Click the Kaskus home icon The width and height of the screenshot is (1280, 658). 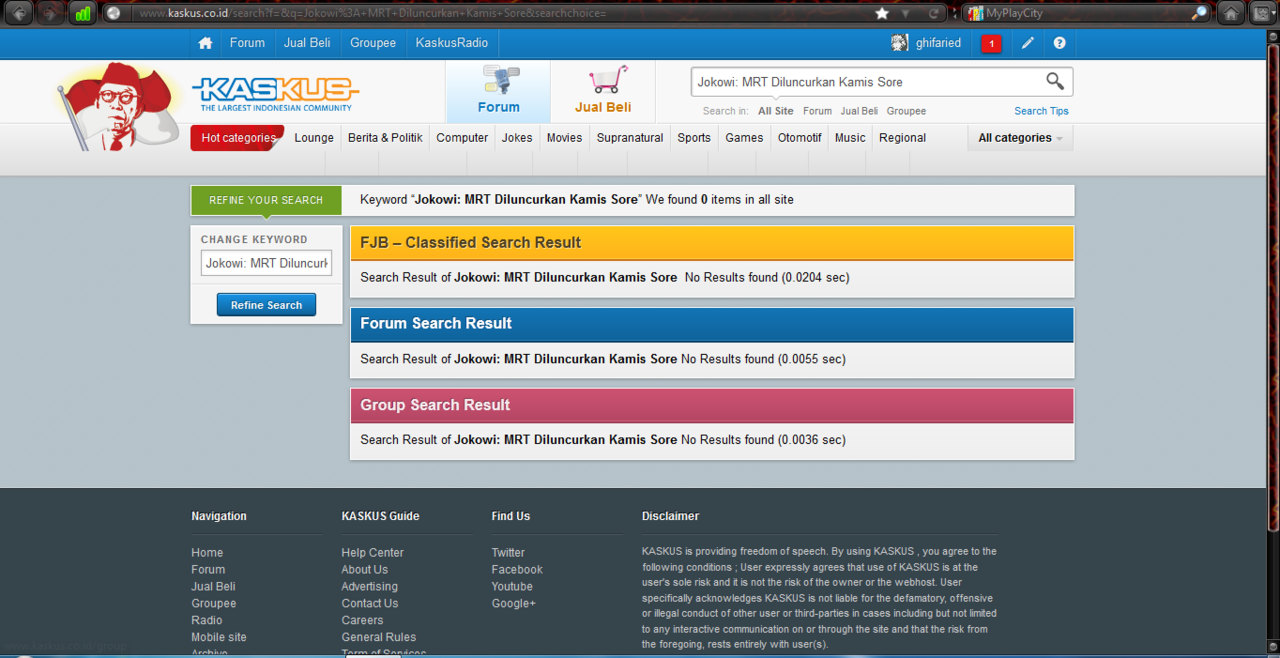click(205, 43)
